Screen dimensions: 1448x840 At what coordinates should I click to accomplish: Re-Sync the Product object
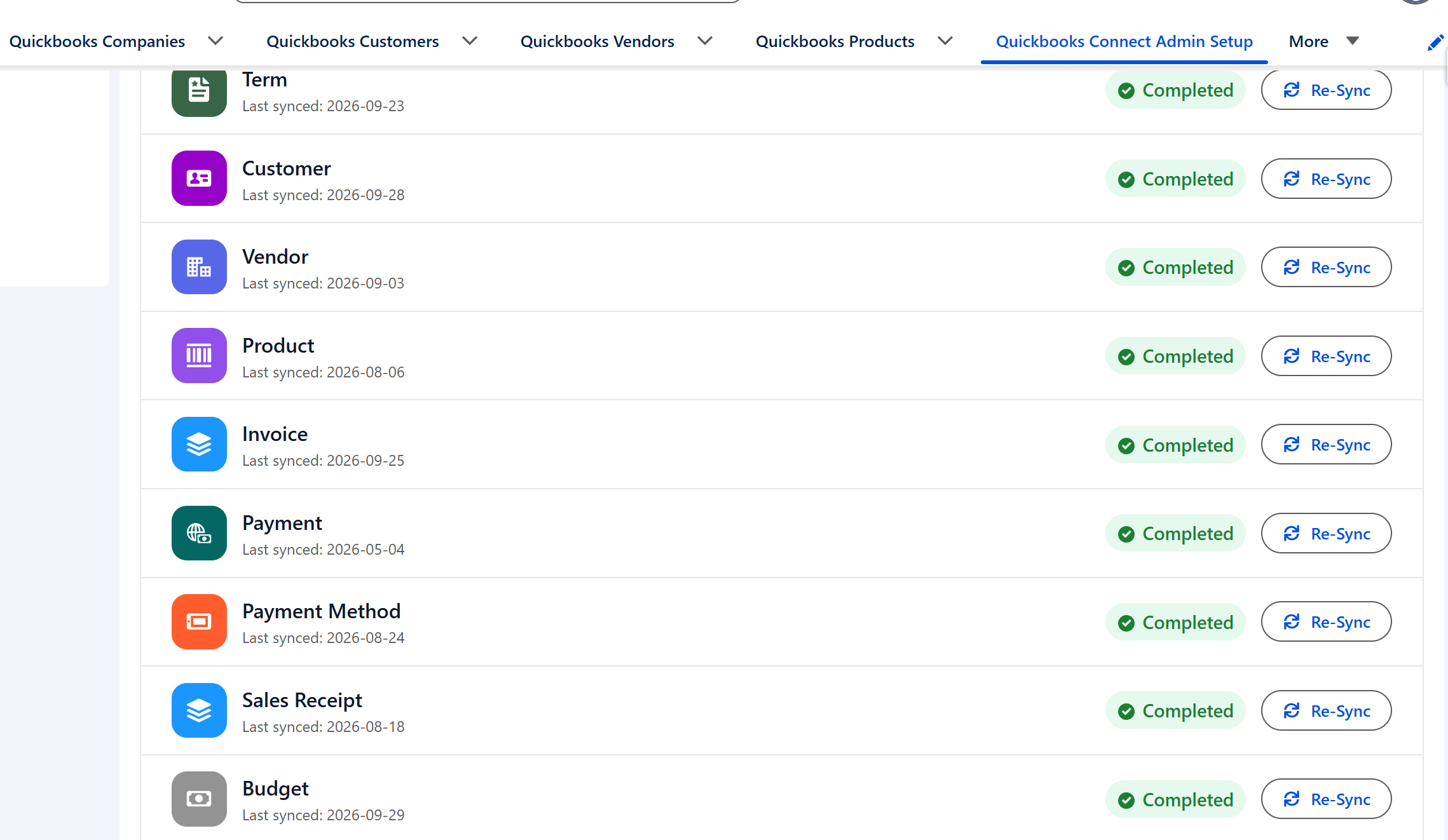[1326, 356]
